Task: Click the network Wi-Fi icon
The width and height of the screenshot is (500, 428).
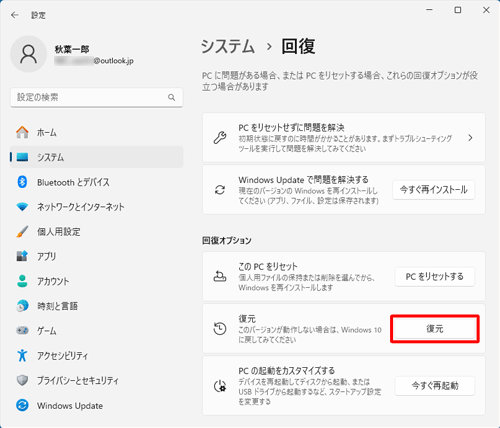Action: pos(22,207)
